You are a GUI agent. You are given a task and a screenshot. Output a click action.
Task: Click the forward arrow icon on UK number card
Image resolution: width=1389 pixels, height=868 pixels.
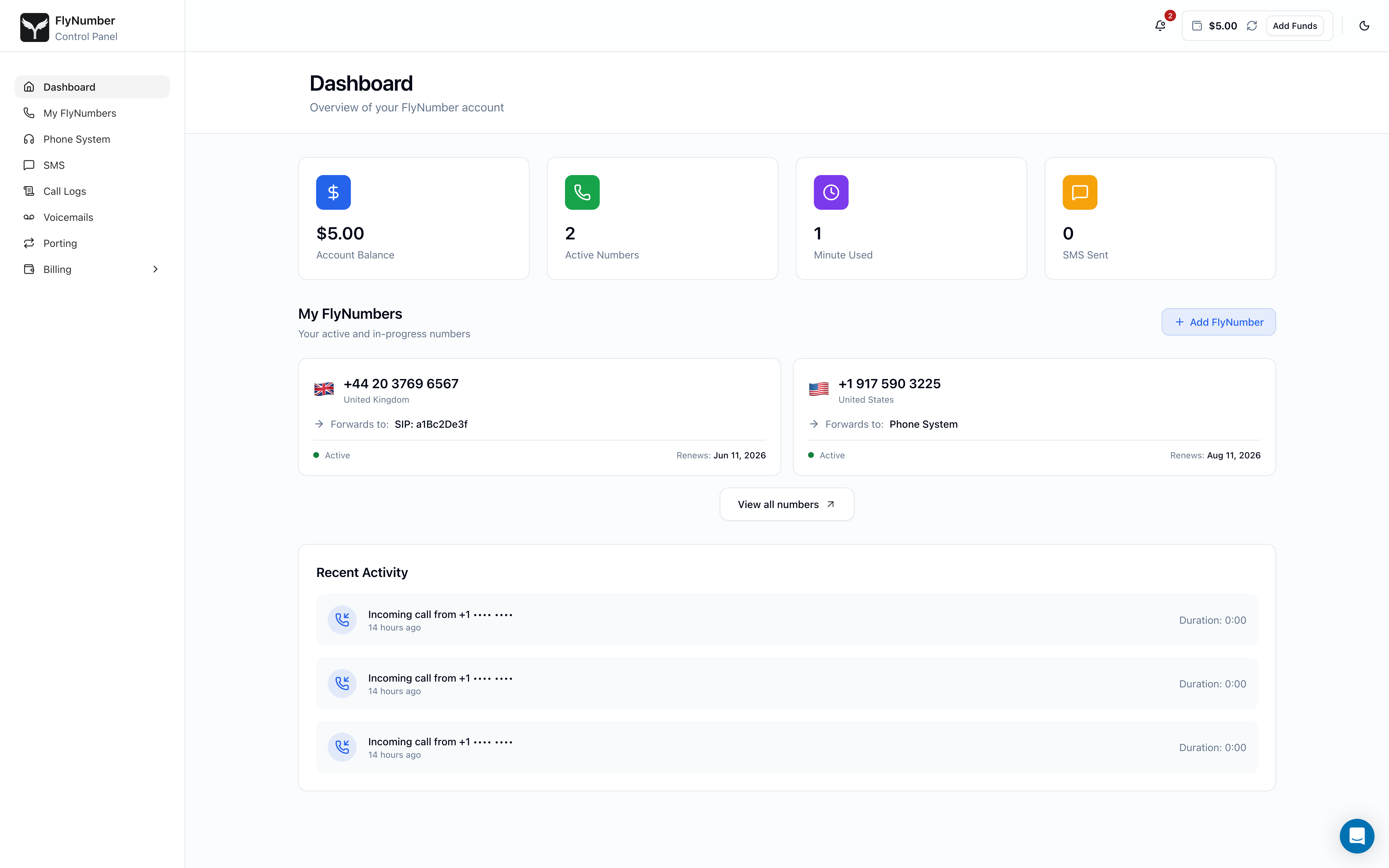[319, 424]
